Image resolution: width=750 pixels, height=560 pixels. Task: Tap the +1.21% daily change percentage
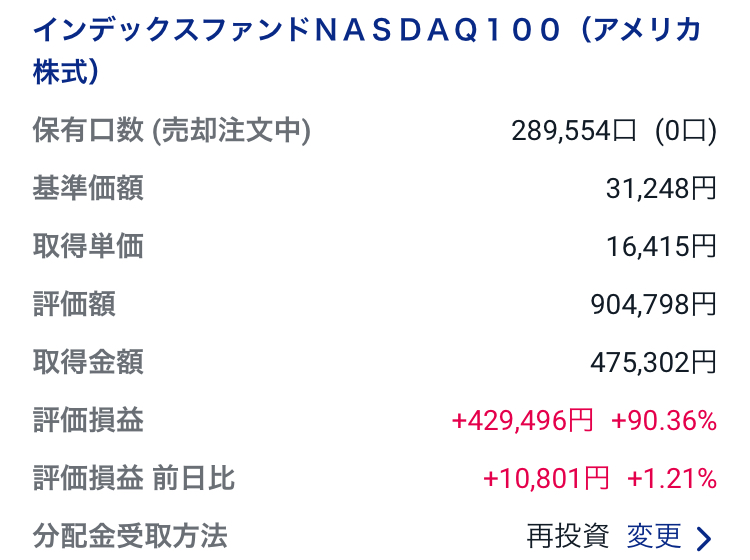point(672,479)
